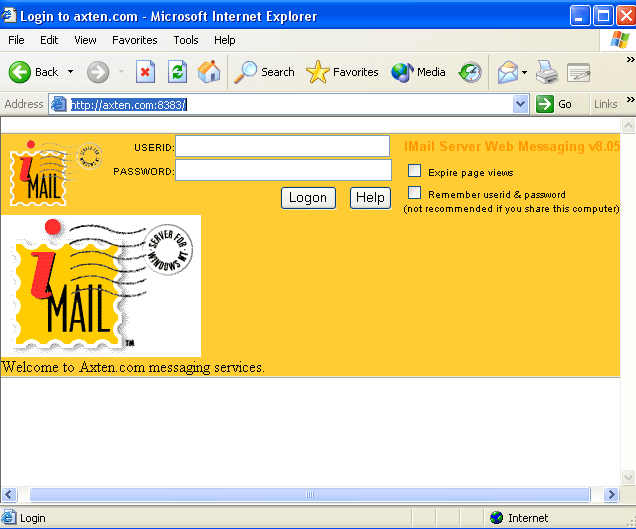Screen dimensions: 636x529
Task: Click the green Go arrow button
Action: pyautogui.click(x=544, y=104)
